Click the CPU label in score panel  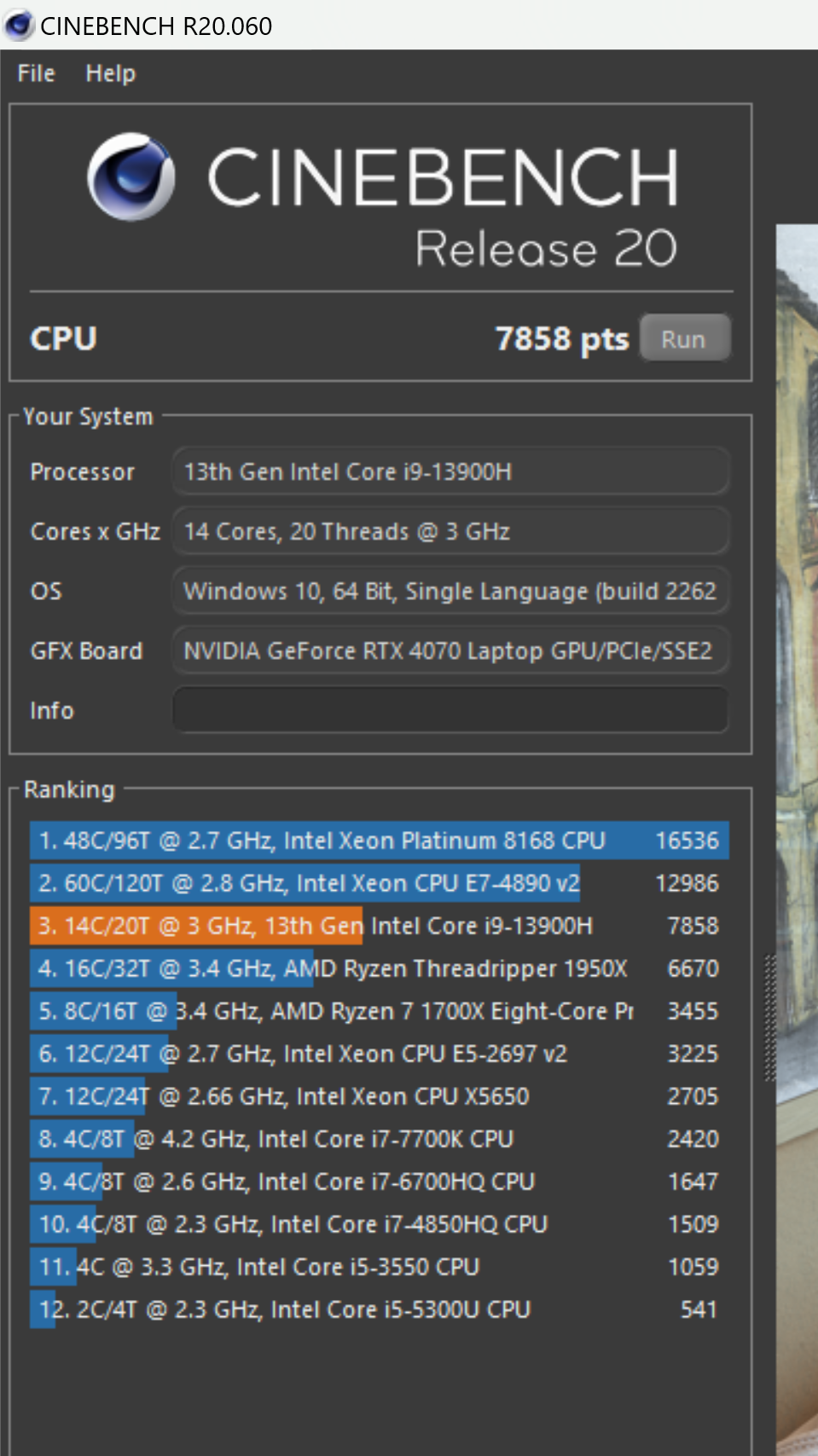pyautogui.click(x=63, y=339)
